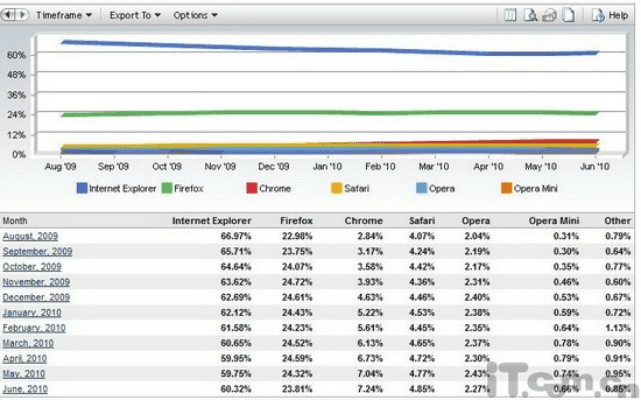641x400 pixels.
Task: Open print preview with magnifier page icon
Action: click(x=530, y=16)
